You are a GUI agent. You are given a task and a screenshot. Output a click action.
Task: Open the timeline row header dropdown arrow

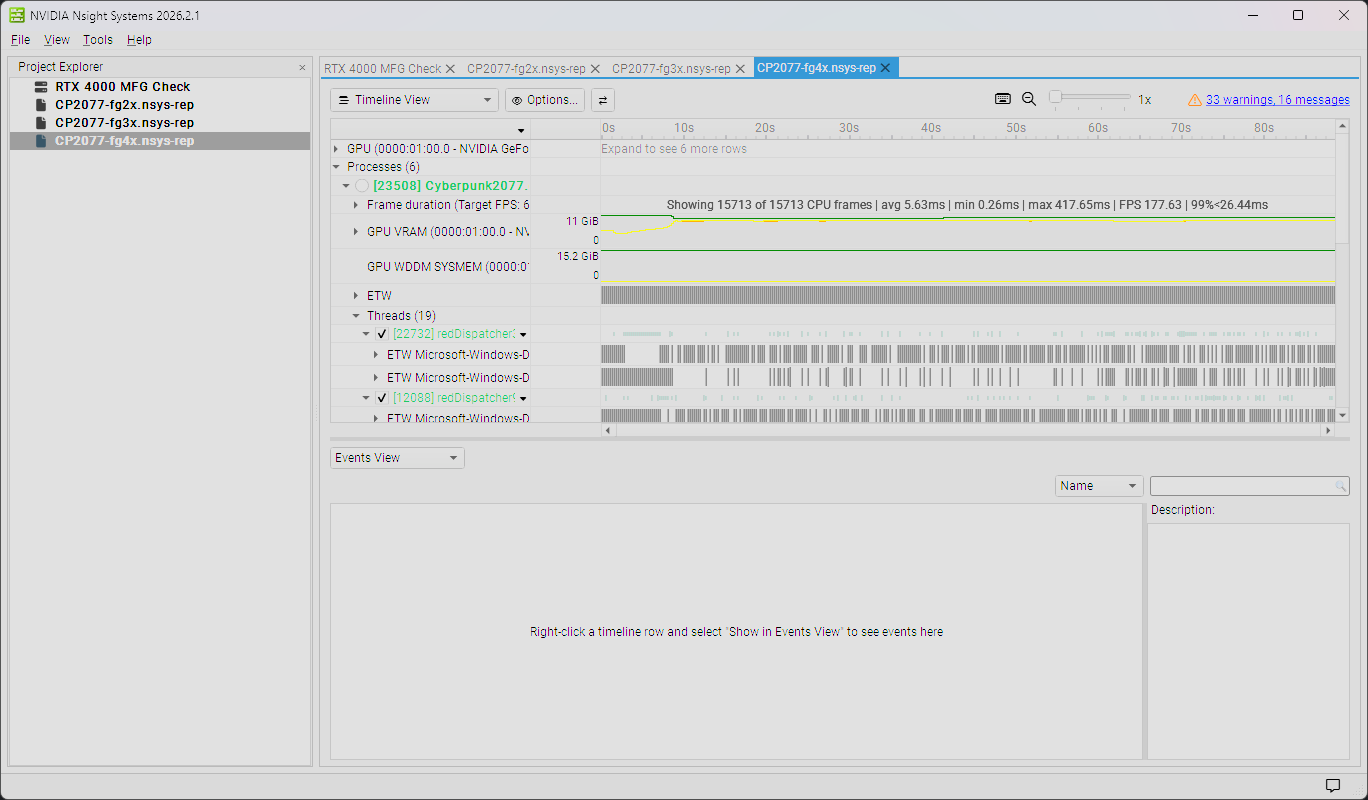(521, 131)
